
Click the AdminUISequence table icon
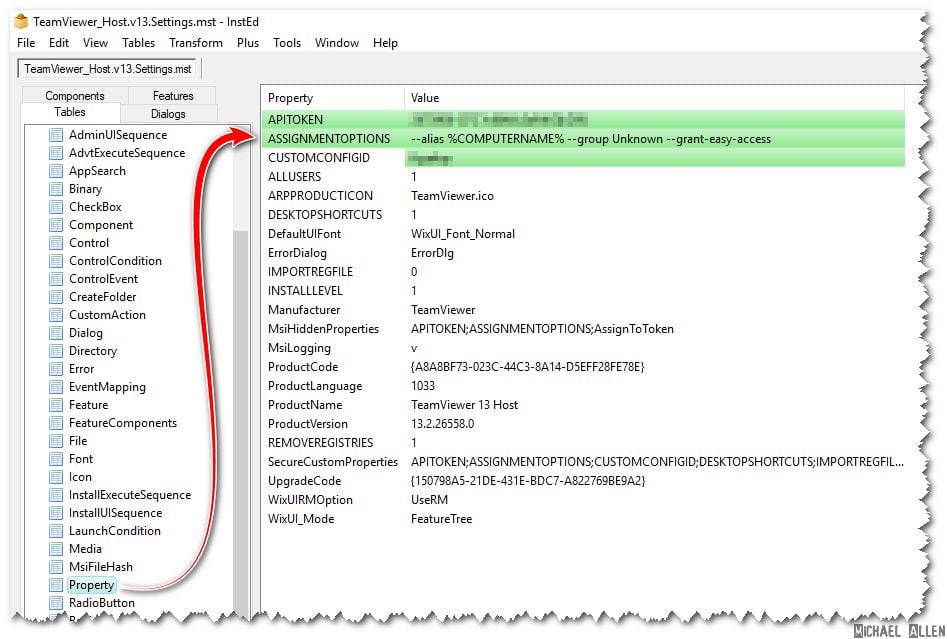[x=56, y=135]
